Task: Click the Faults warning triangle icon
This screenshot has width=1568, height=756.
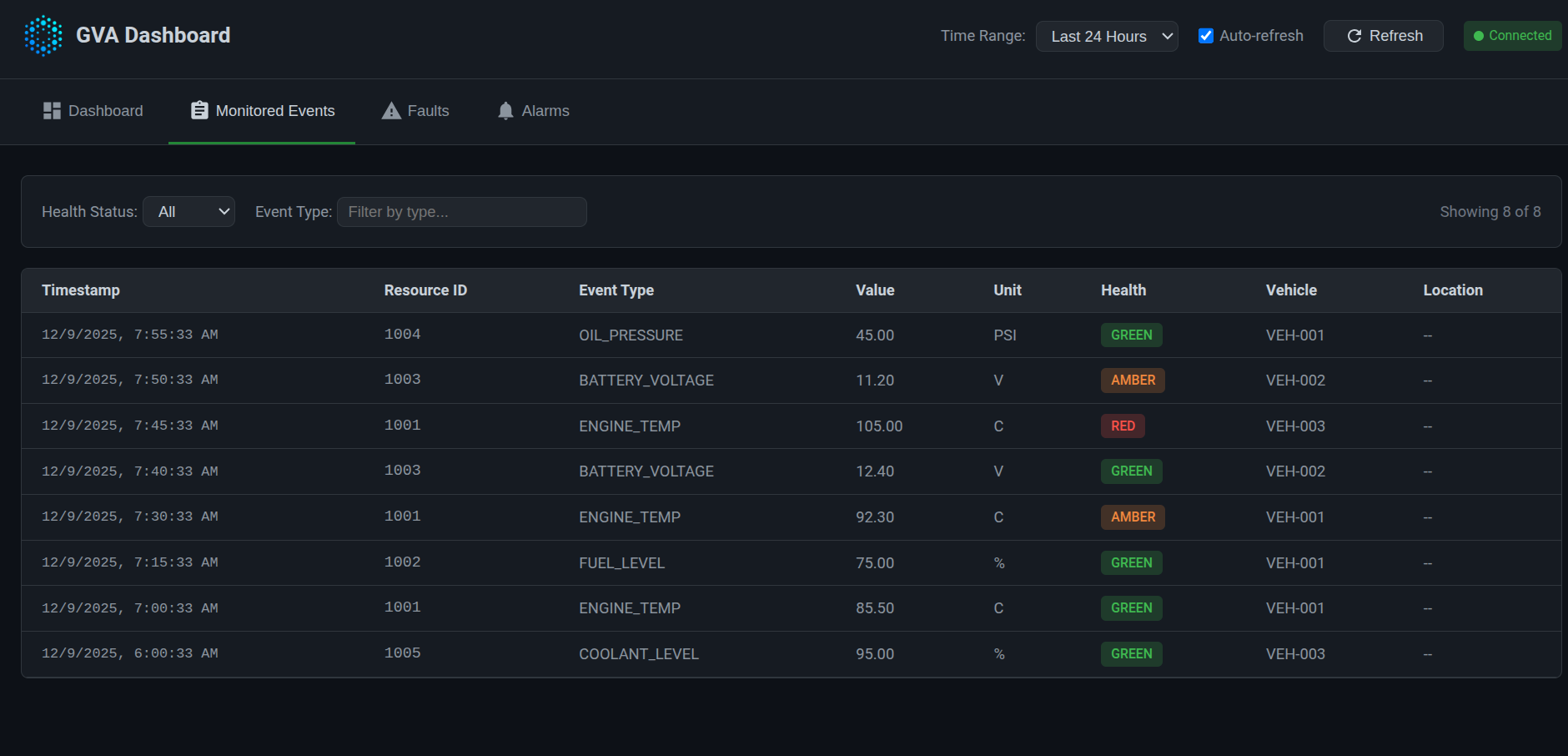Action: [x=391, y=111]
